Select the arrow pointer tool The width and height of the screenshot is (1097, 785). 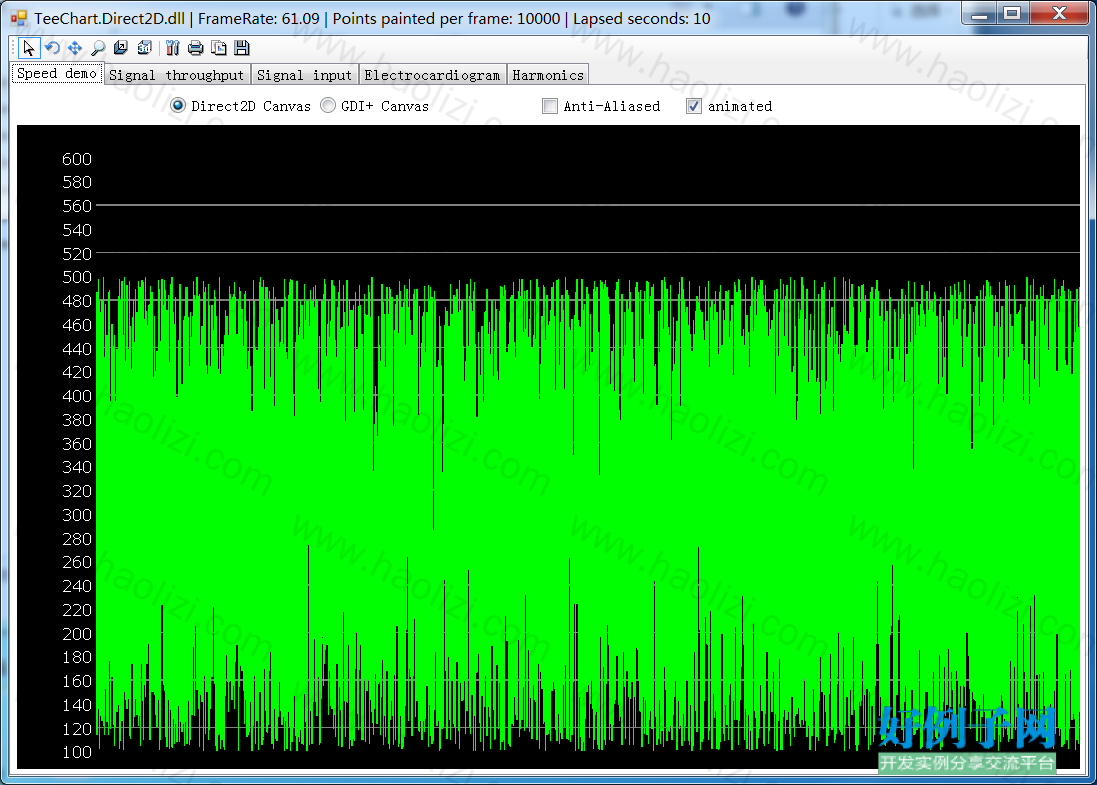tap(28, 48)
